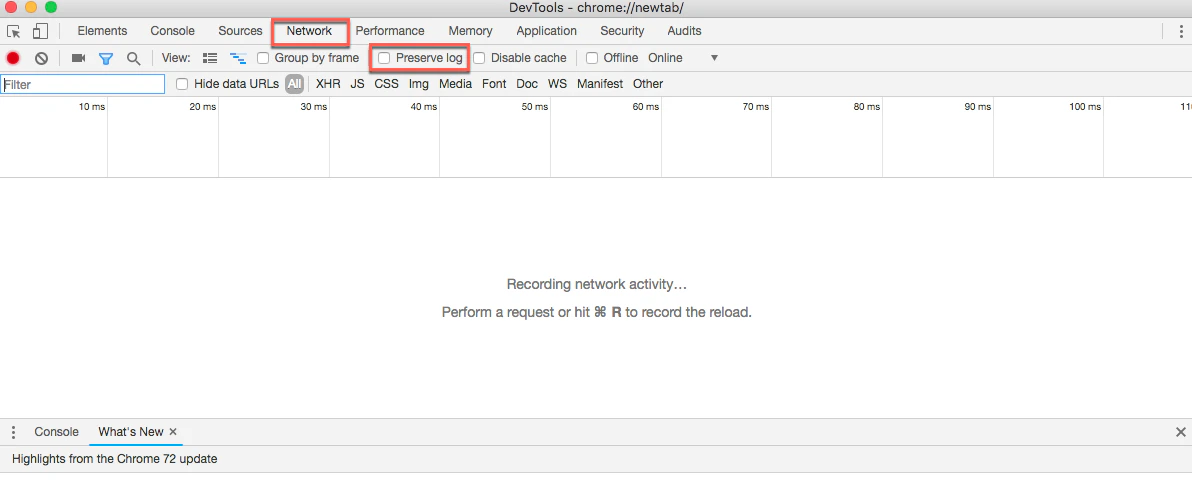Click 'Highlights from the Chrome 72 update' text
This screenshot has height=486, width=1192.
(x=115, y=459)
